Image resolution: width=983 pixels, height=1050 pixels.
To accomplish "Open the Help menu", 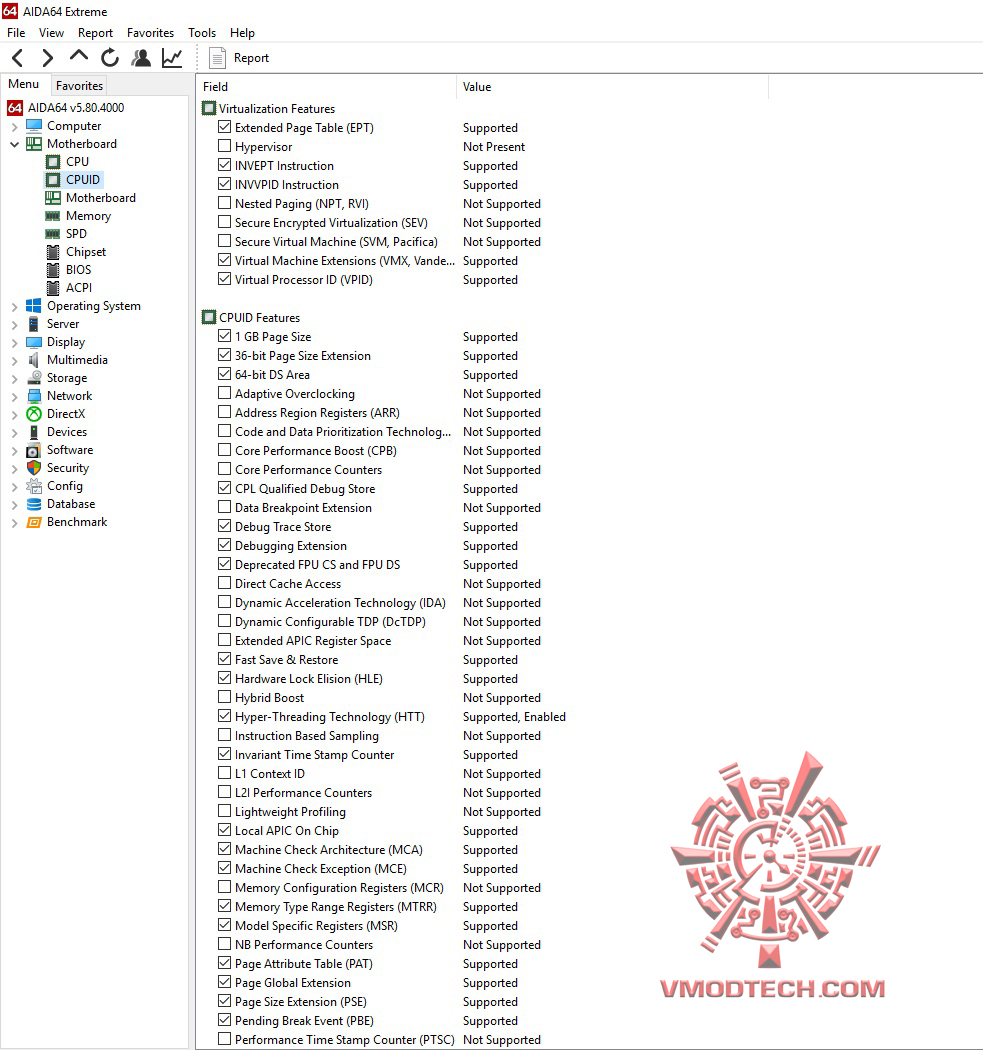I will click(x=242, y=33).
